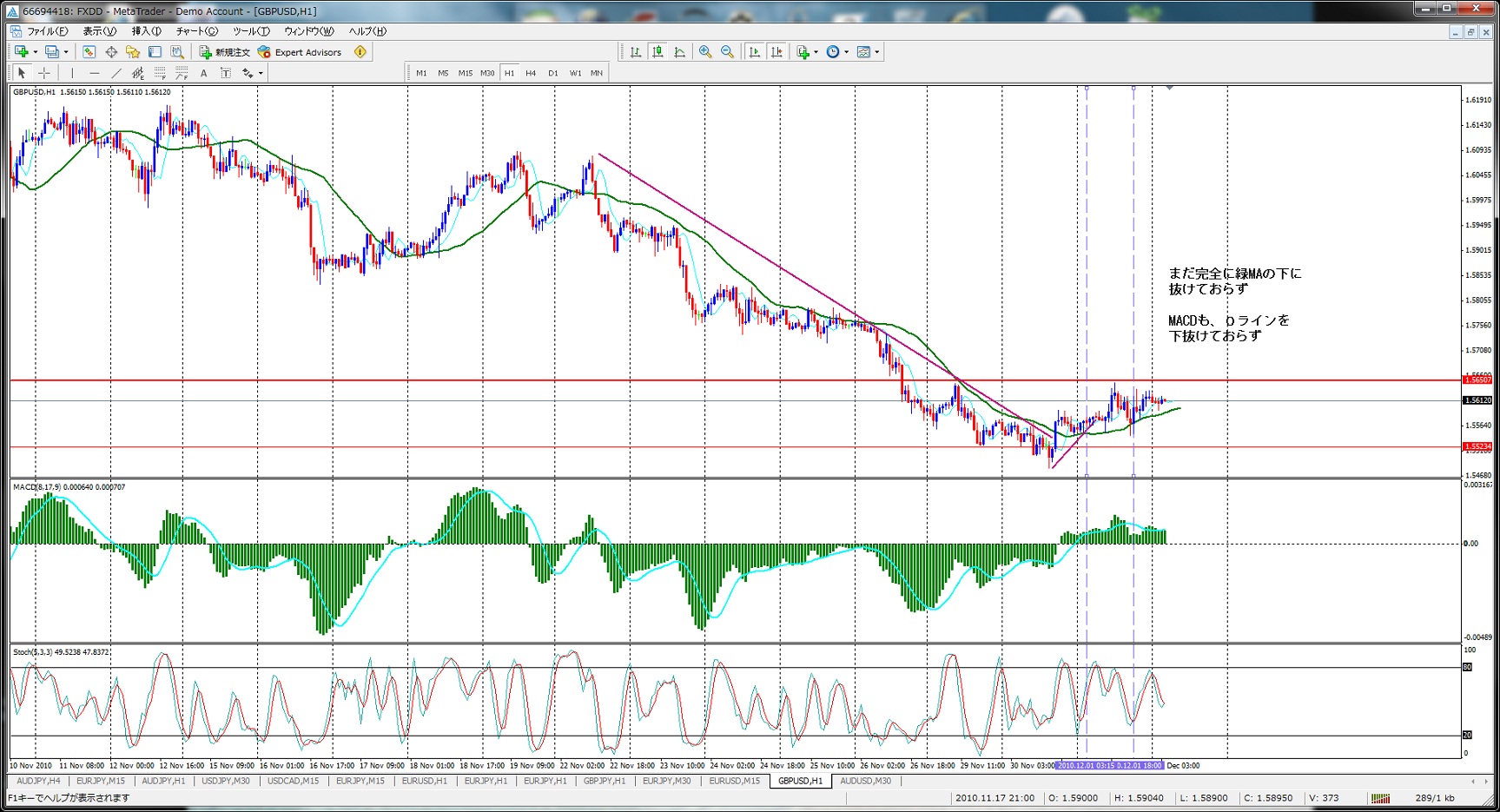
Task: Zoom in on the chart
Action: [705, 52]
